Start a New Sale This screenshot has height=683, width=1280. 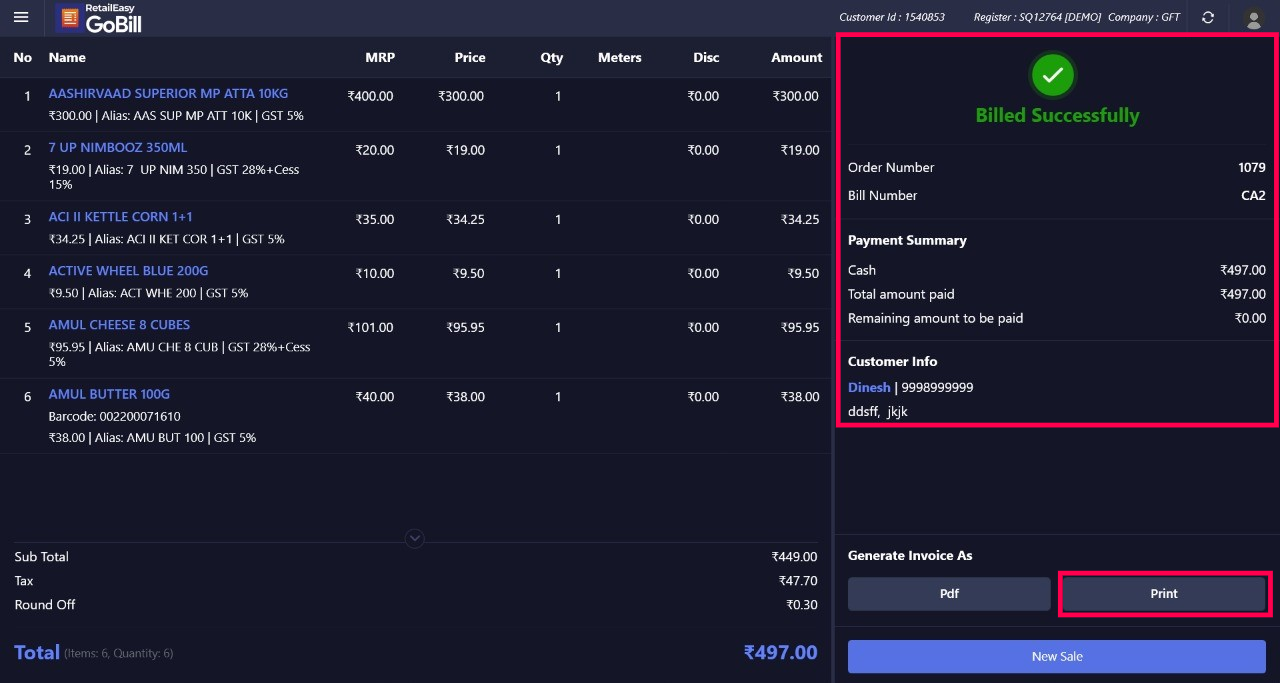coord(1057,657)
